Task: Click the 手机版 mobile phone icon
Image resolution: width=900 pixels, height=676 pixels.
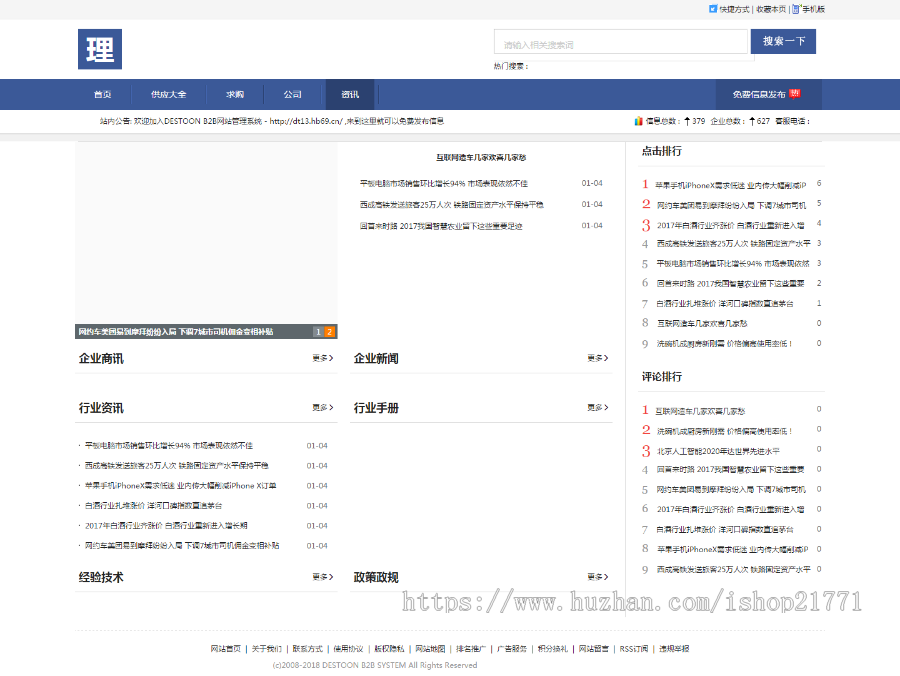Action: click(796, 9)
